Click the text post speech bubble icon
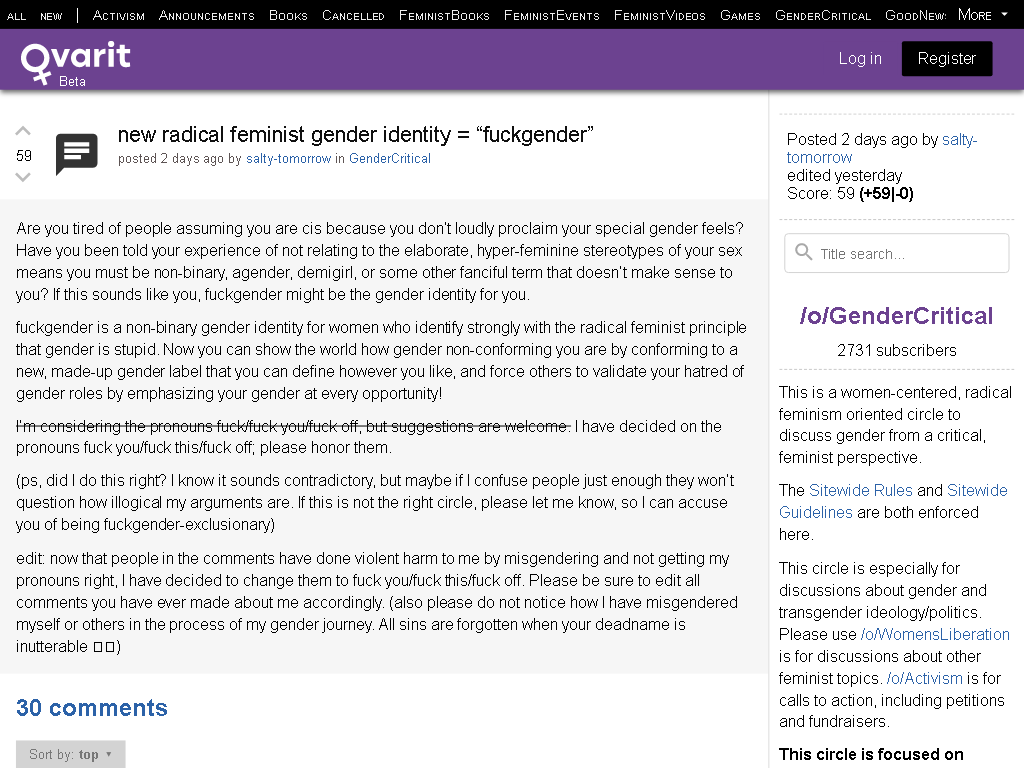The height and width of the screenshot is (768, 1024). [x=76, y=154]
